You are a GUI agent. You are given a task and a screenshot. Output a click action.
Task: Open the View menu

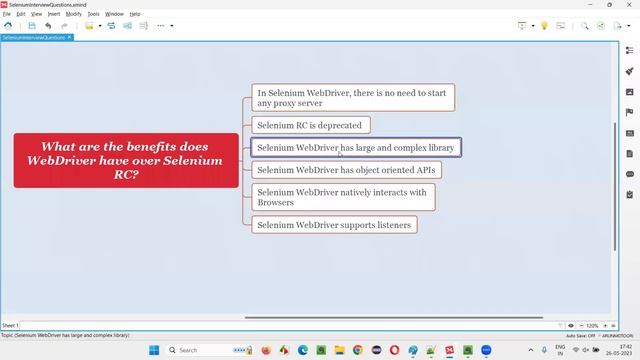click(x=36, y=14)
